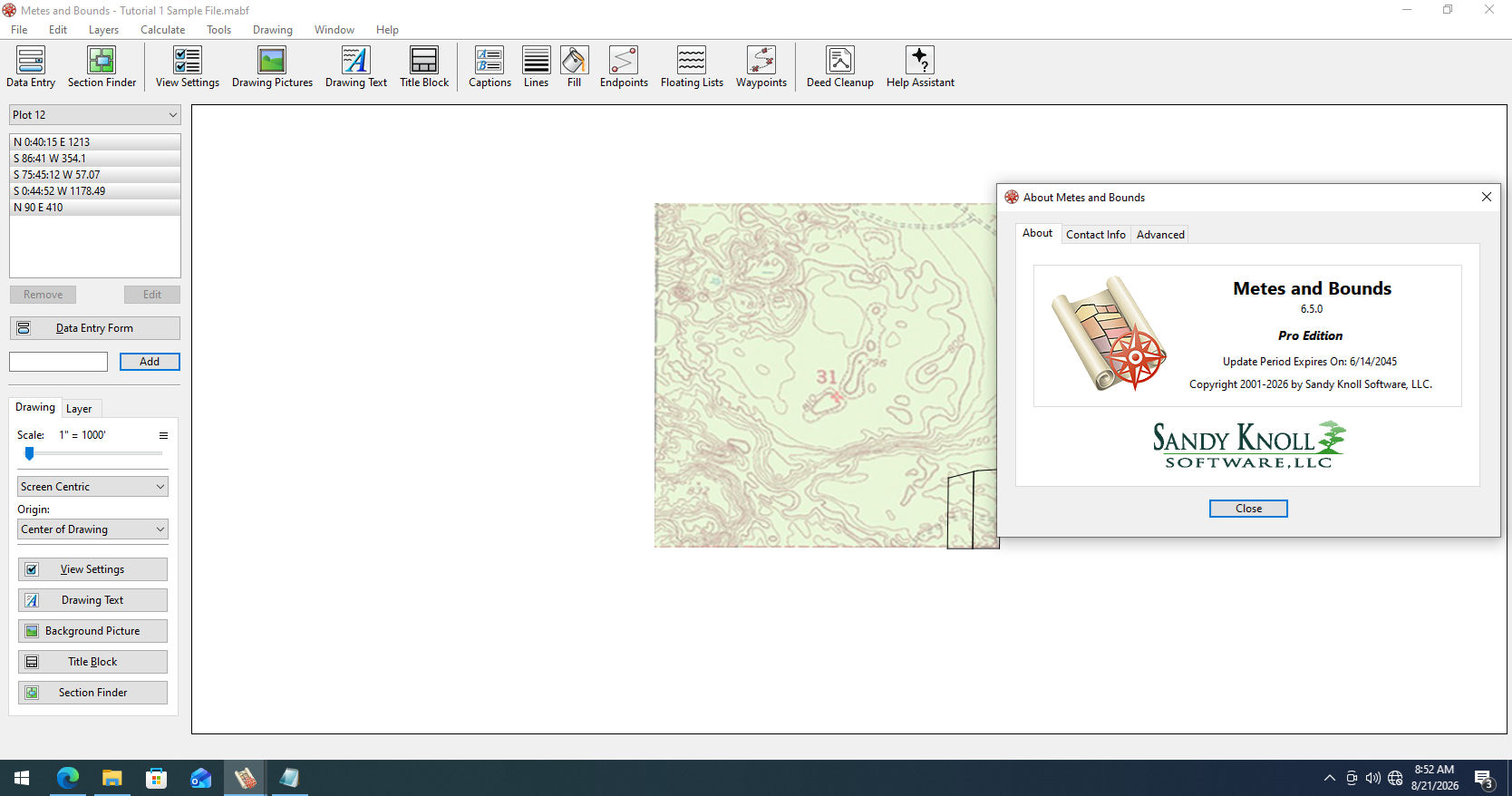Open the Edit menu
The width and height of the screenshot is (1512, 796).
[58, 30]
